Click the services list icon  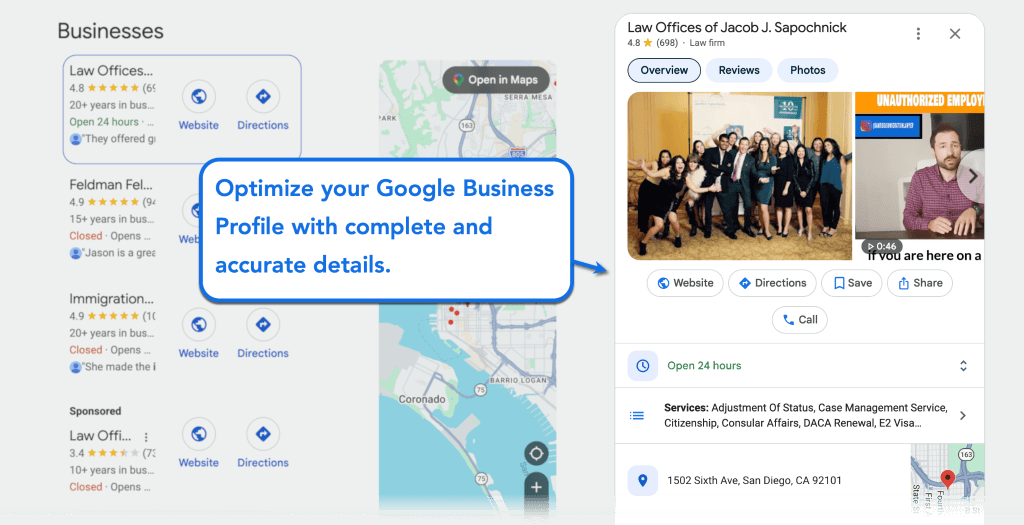pyautogui.click(x=637, y=415)
